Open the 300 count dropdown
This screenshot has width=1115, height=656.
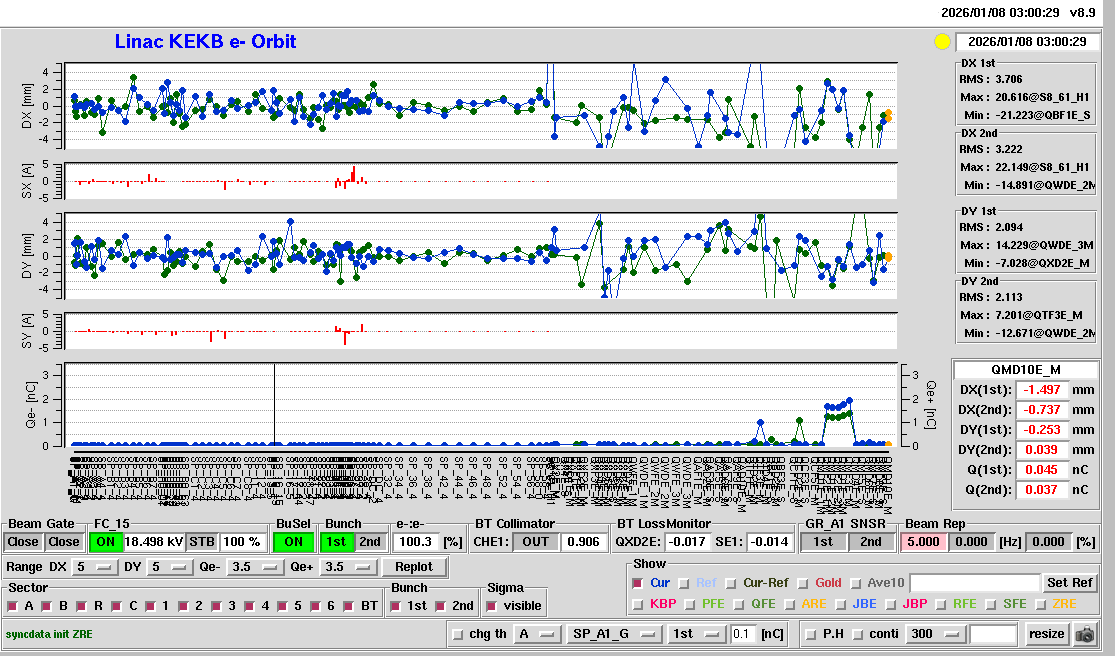934,634
